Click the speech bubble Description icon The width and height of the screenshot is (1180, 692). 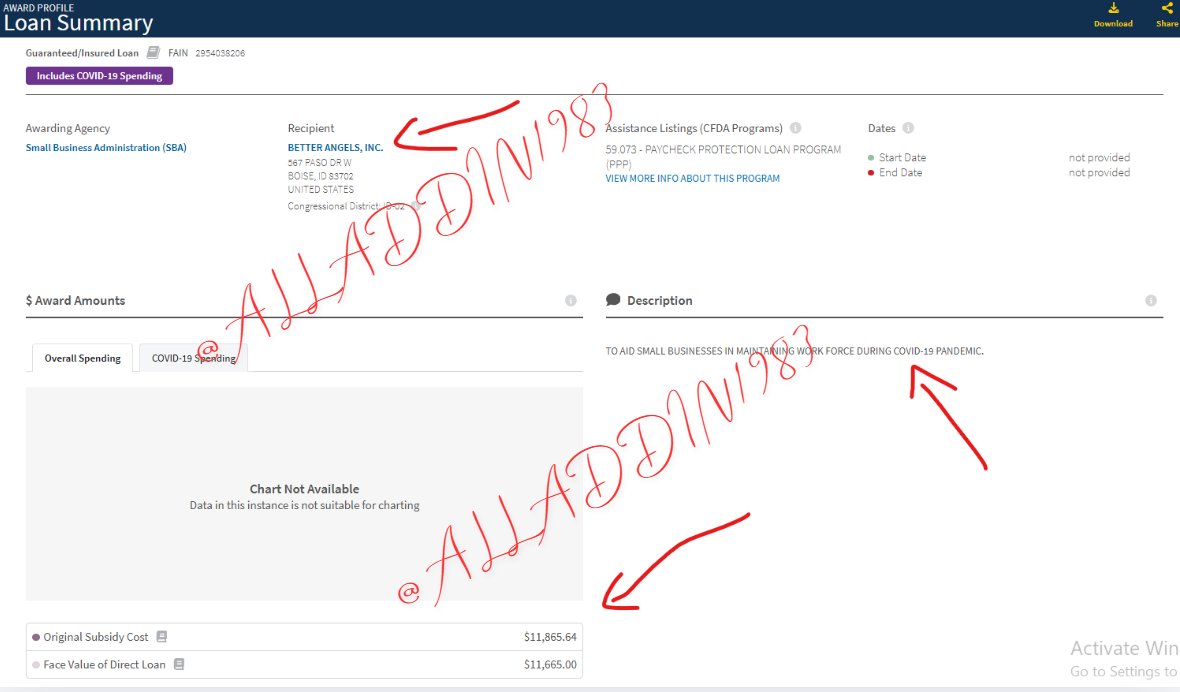pos(613,299)
